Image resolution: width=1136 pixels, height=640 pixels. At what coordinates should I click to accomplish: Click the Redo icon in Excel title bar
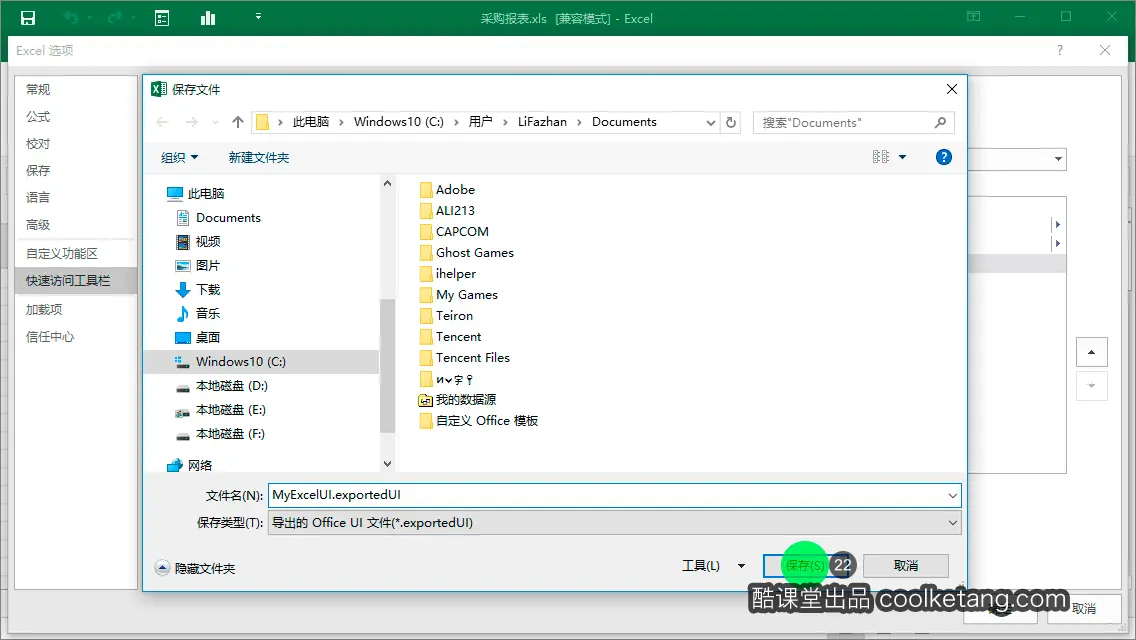click(114, 18)
